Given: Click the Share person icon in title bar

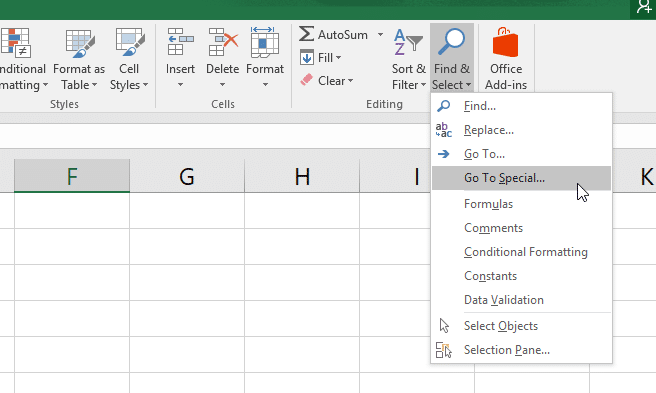Looking at the screenshot, I should [645, 6].
